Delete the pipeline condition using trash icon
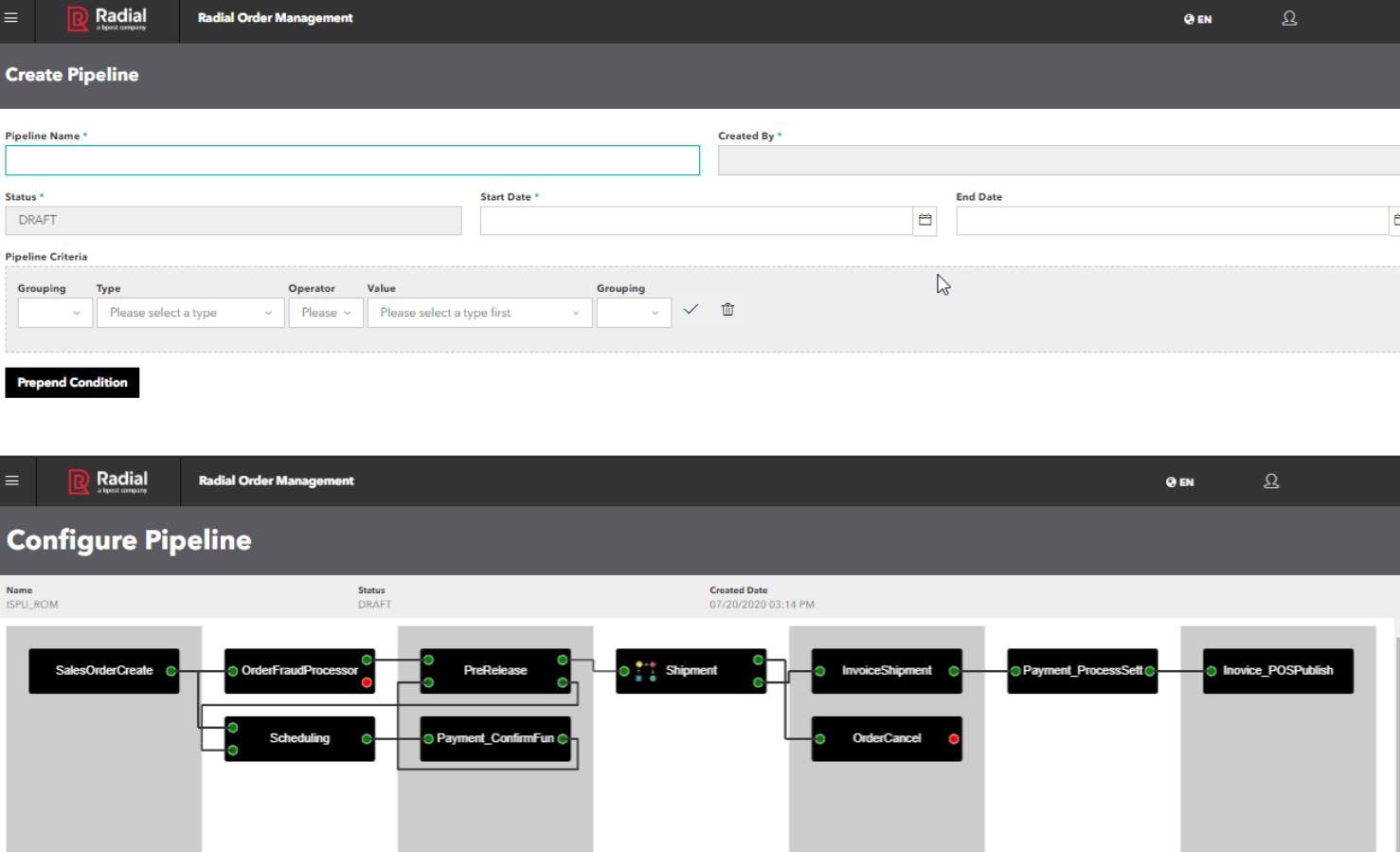The image size is (1400, 852). [x=727, y=309]
